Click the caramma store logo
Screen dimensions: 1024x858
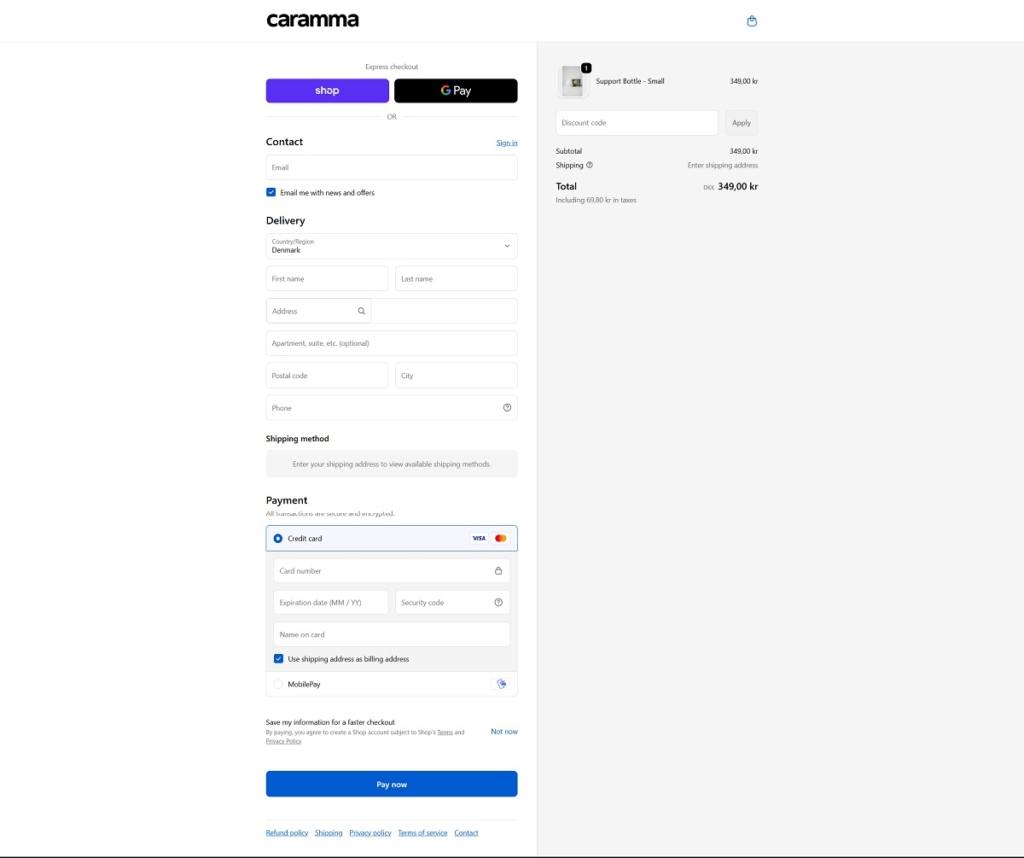click(x=312, y=20)
